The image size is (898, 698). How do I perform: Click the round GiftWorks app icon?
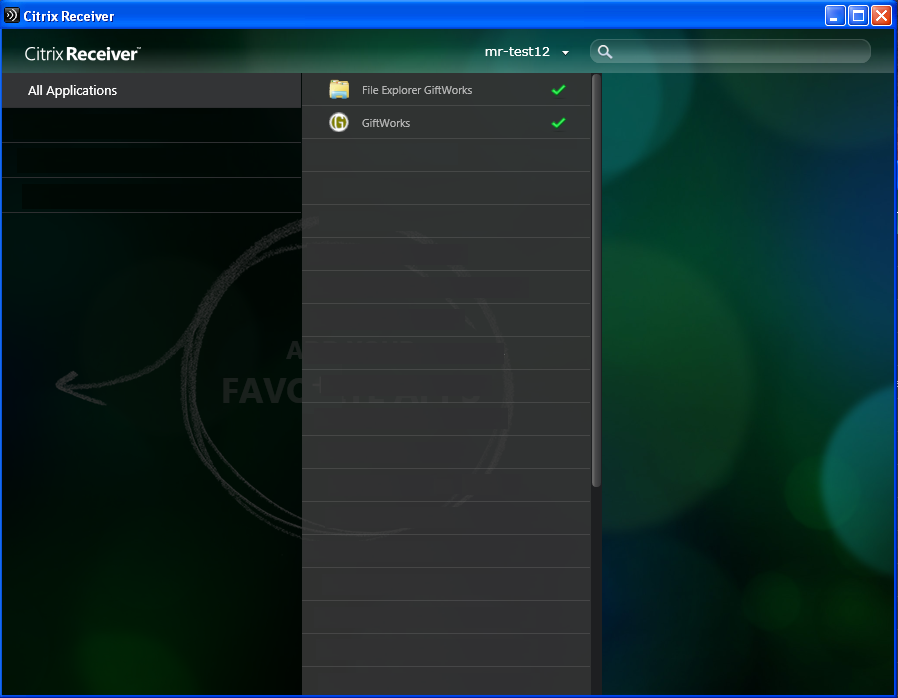[339, 123]
